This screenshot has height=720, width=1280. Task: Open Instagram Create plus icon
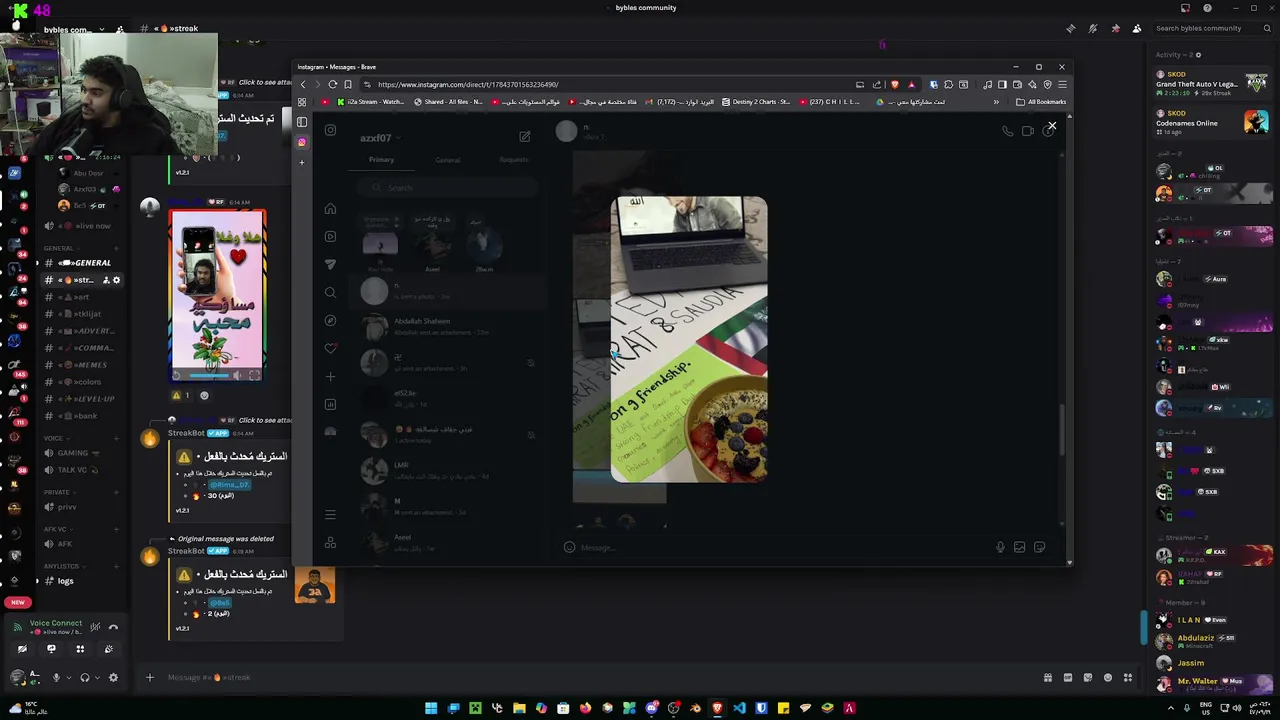pos(330,377)
